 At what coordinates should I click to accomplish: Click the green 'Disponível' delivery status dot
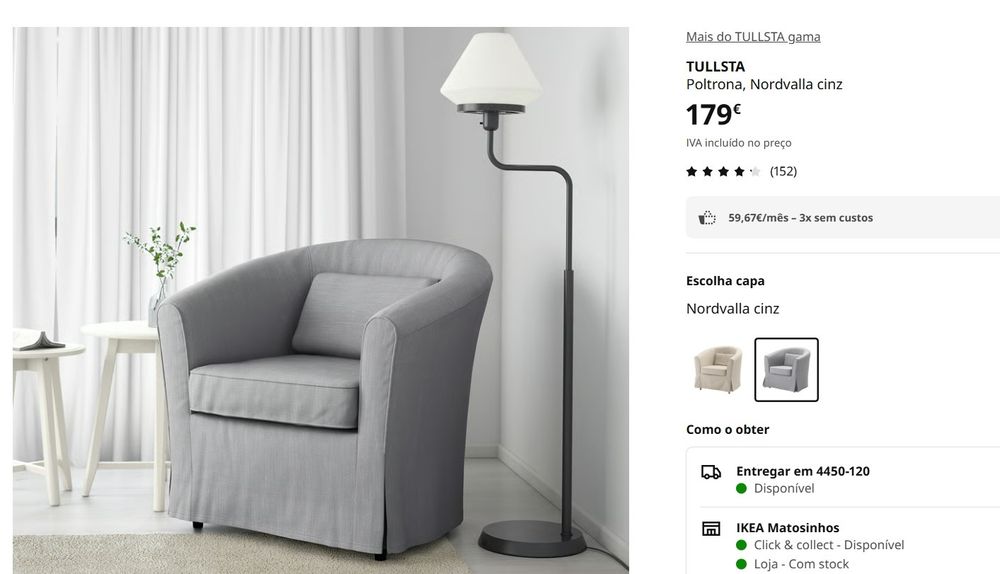(x=741, y=489)
